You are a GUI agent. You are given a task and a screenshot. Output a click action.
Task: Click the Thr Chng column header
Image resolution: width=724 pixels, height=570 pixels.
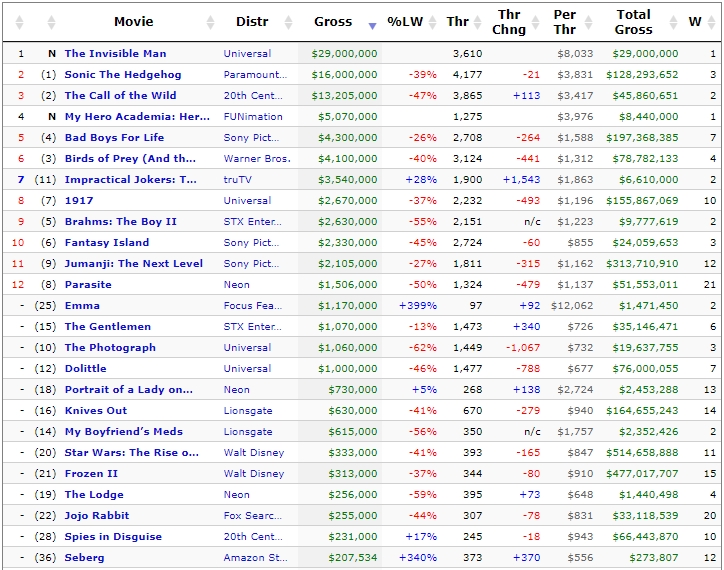click(x=509, y=22)
